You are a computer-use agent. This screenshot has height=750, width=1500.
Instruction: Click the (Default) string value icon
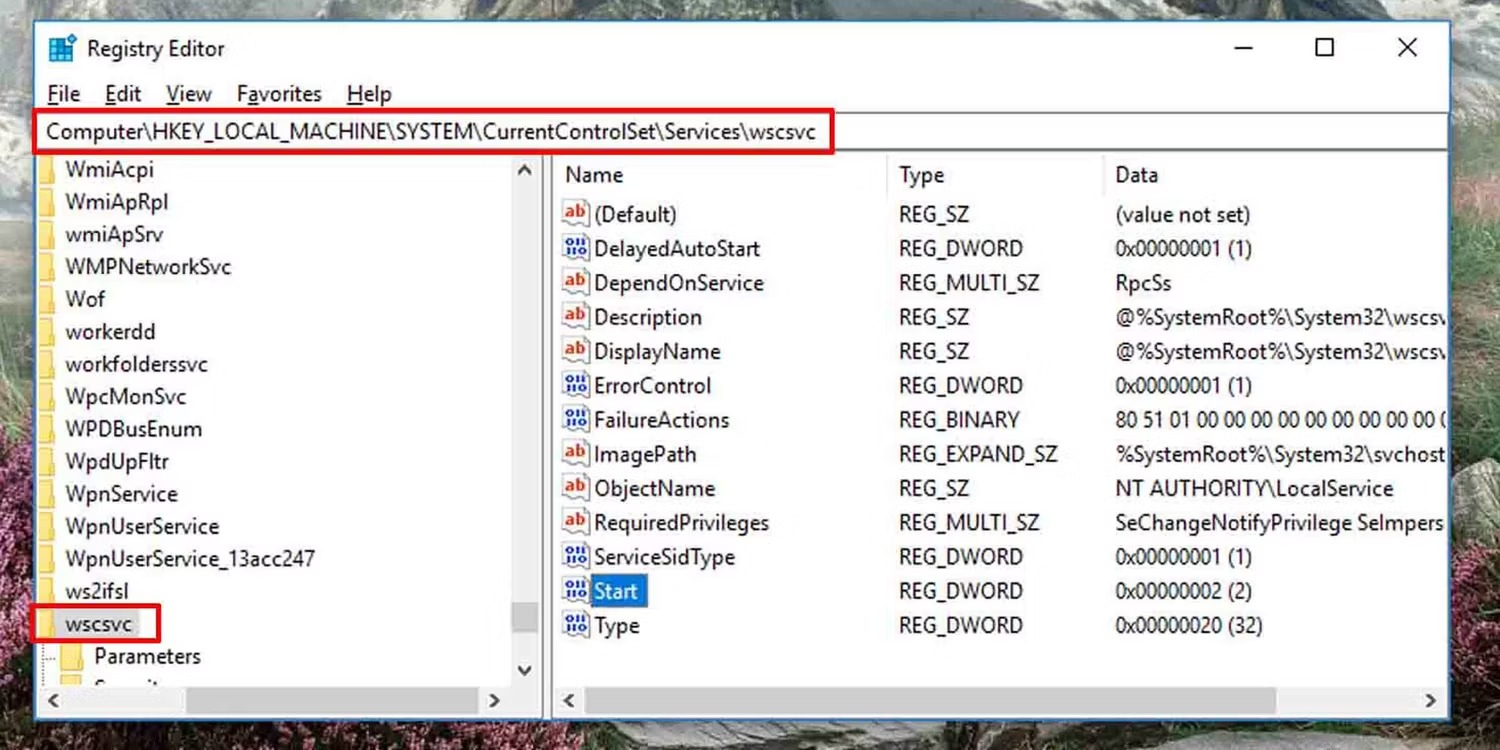coord(576,214)
